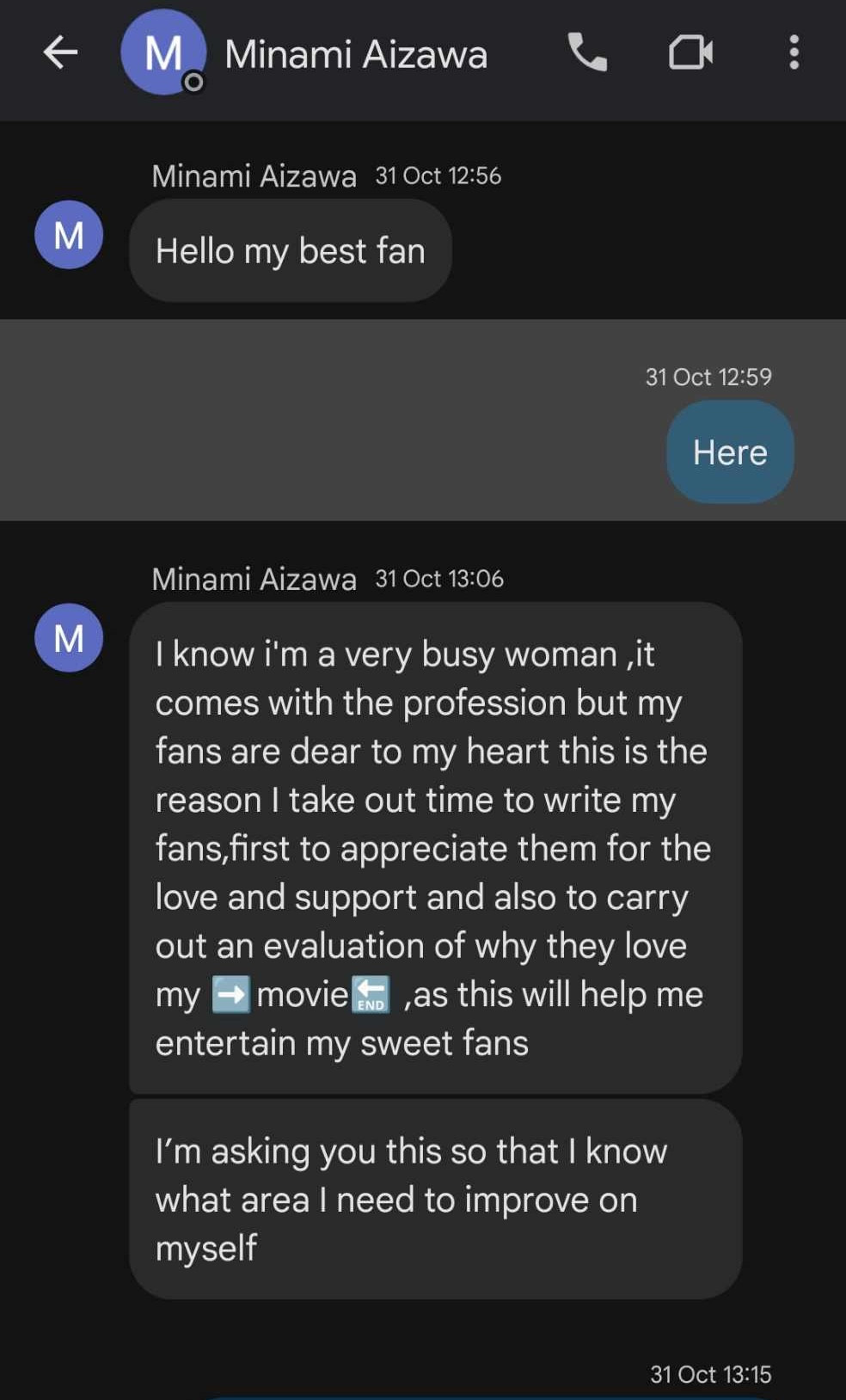This screenshot has height=1400, width=846.
Task: Tap the status indicator on header avatar
Action: [194, 82]
